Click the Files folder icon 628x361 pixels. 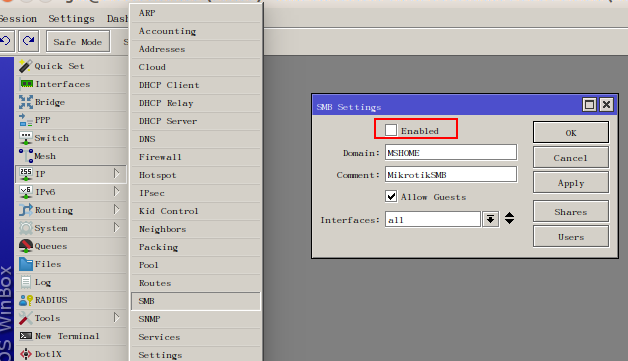pos(26,264)
